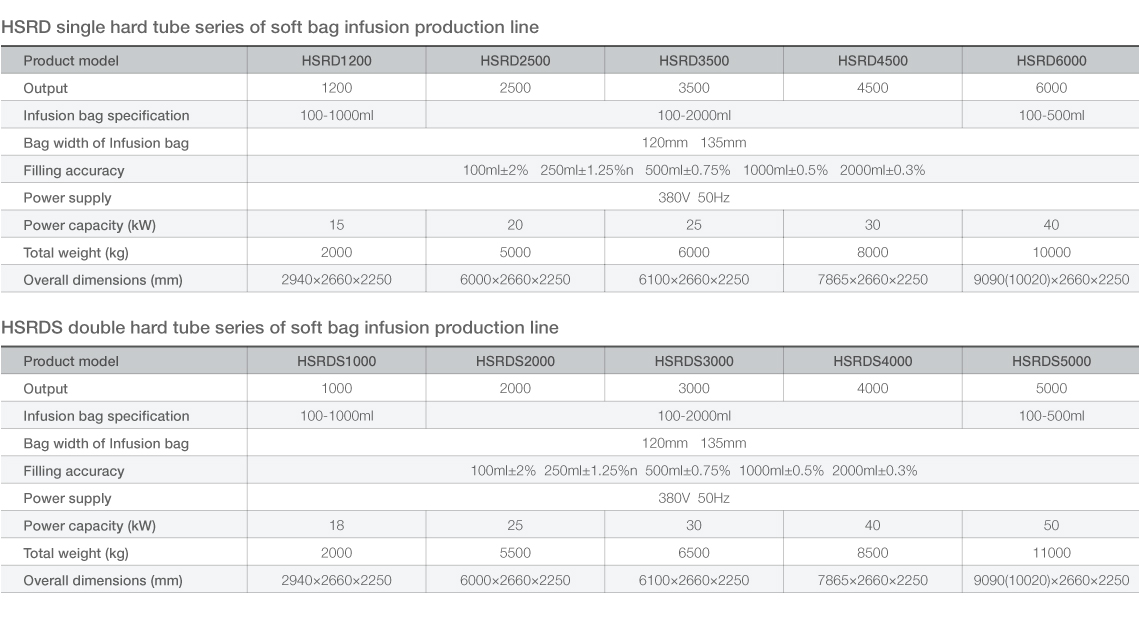
Task: Click the HSRD4500 model header cell
Action: click(872, 61)
